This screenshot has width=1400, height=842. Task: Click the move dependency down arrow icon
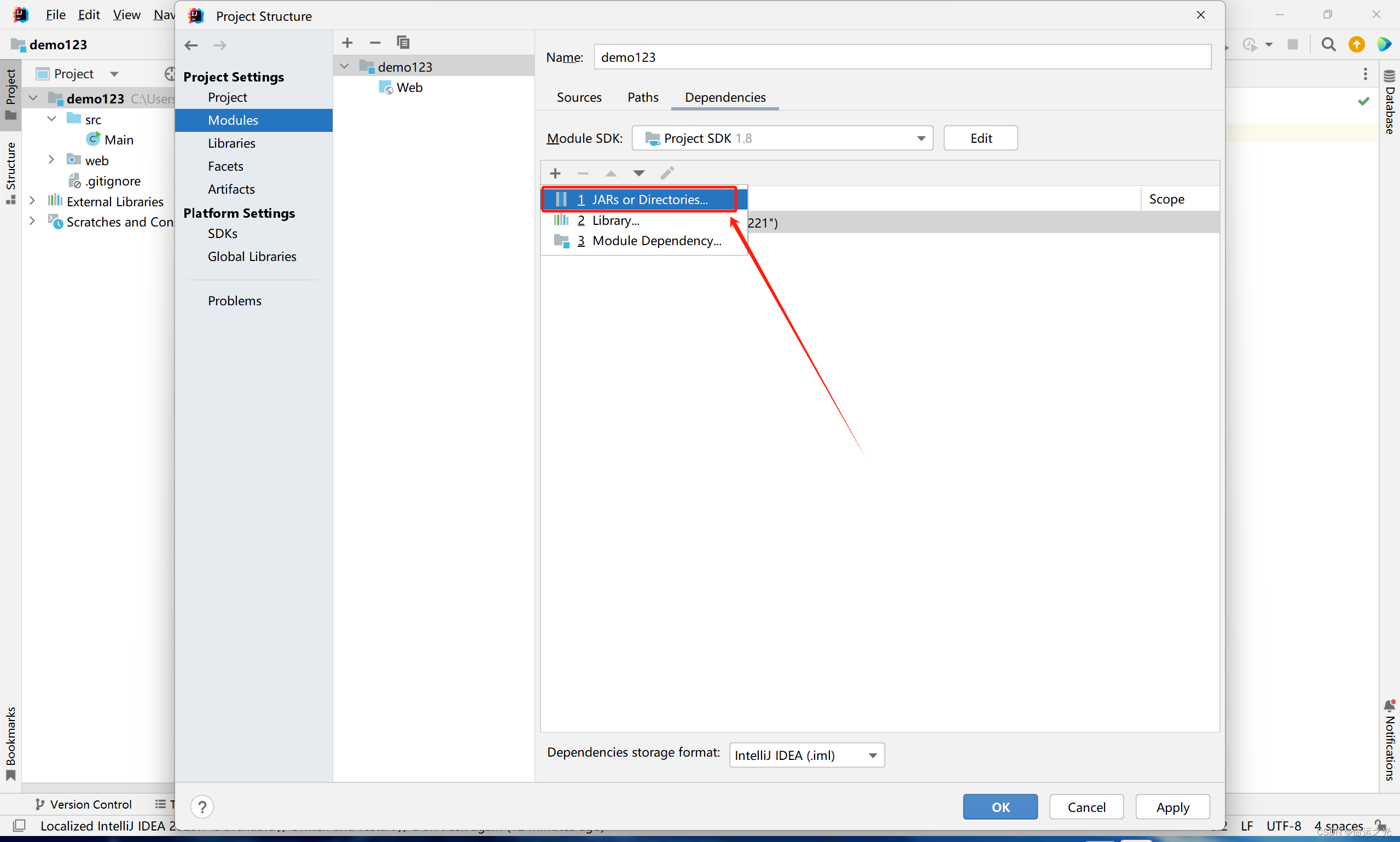[639, 173]
